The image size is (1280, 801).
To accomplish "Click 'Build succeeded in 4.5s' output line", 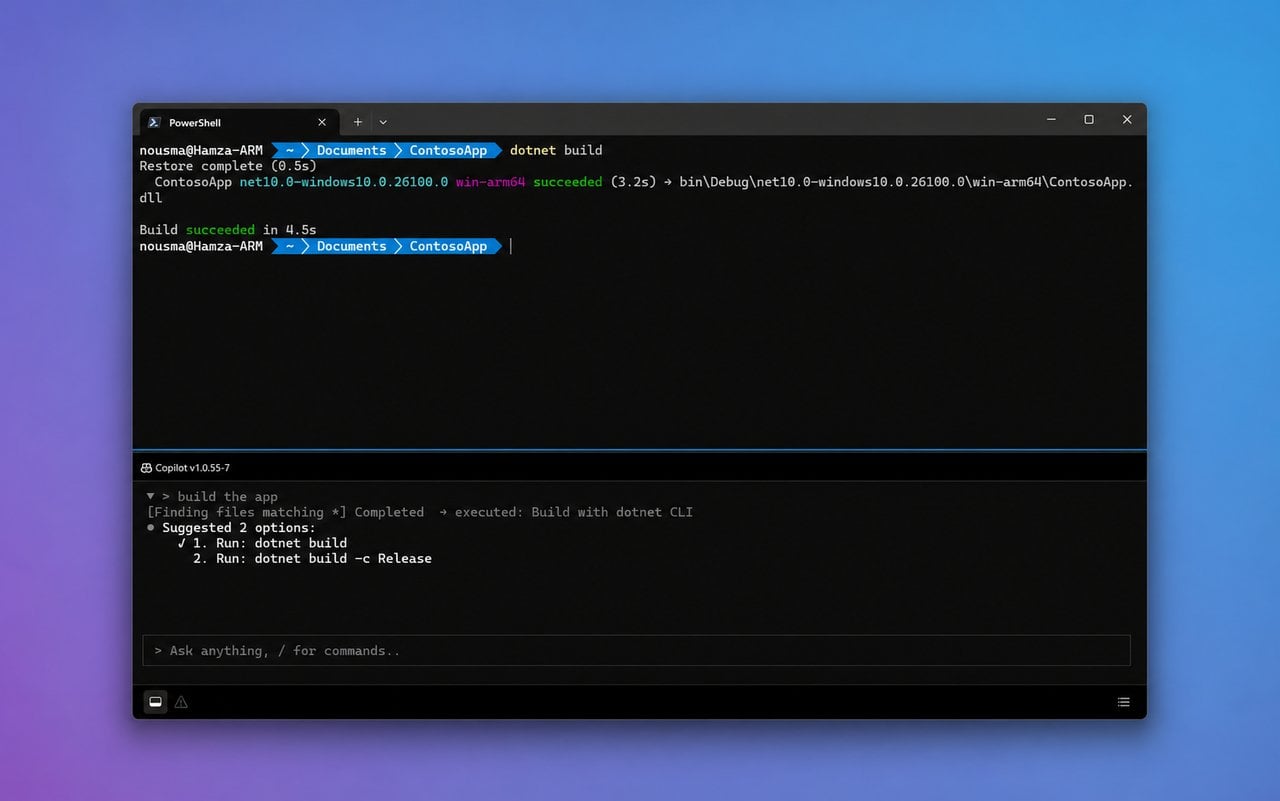I will pos(228,230).
